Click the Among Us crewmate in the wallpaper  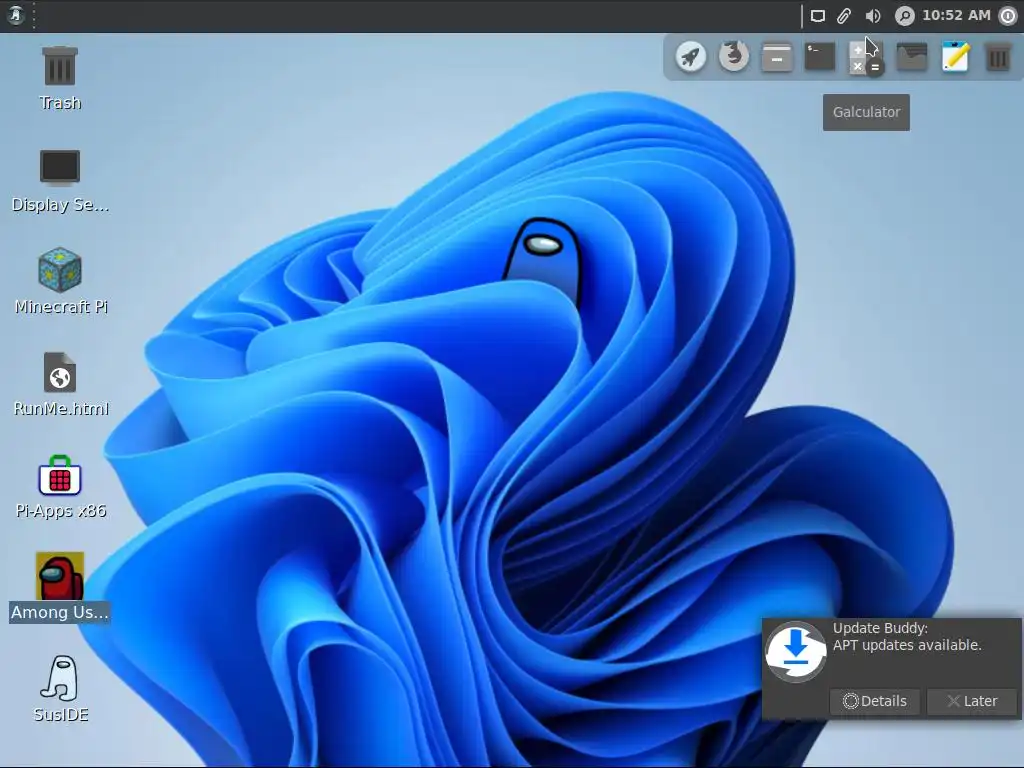click(543, 261)
